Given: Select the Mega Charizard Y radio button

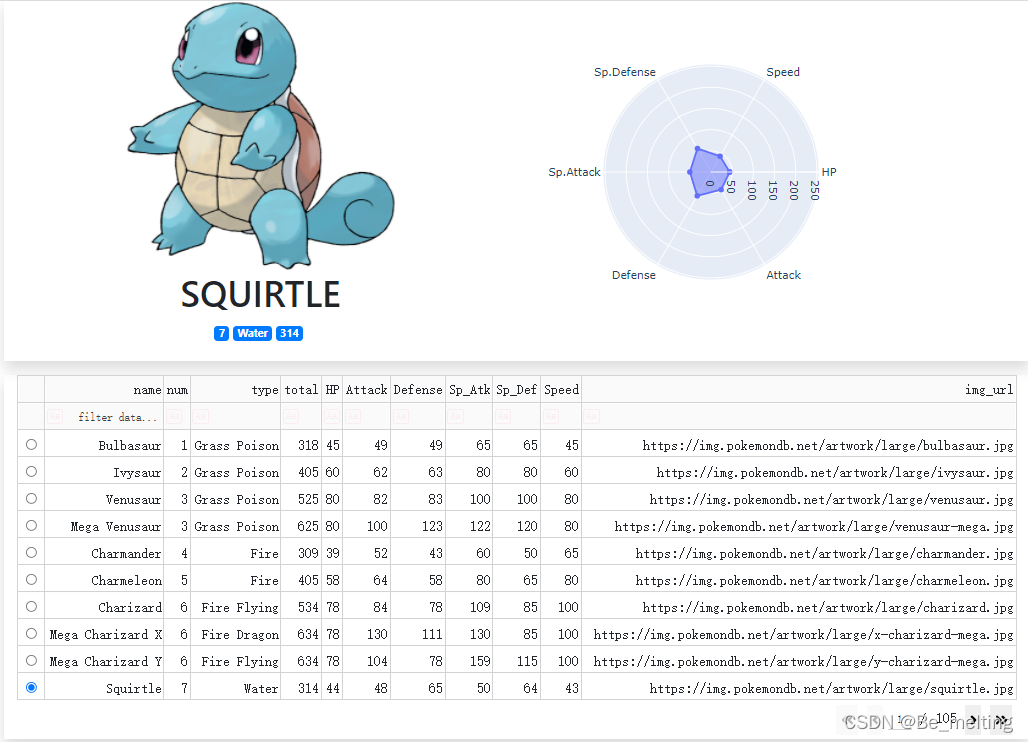Looking at the screenshot, I should [x=31, y=660].
